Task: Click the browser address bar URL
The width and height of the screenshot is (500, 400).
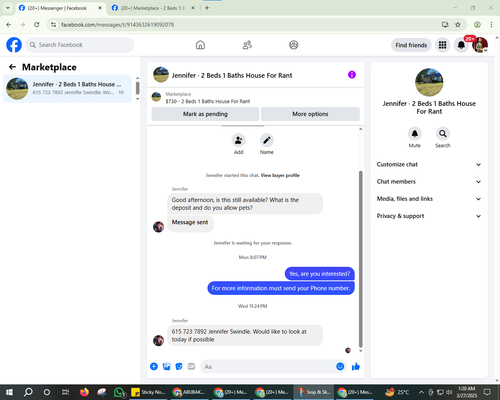Action: pyautogui.click(x=117, y=25)
